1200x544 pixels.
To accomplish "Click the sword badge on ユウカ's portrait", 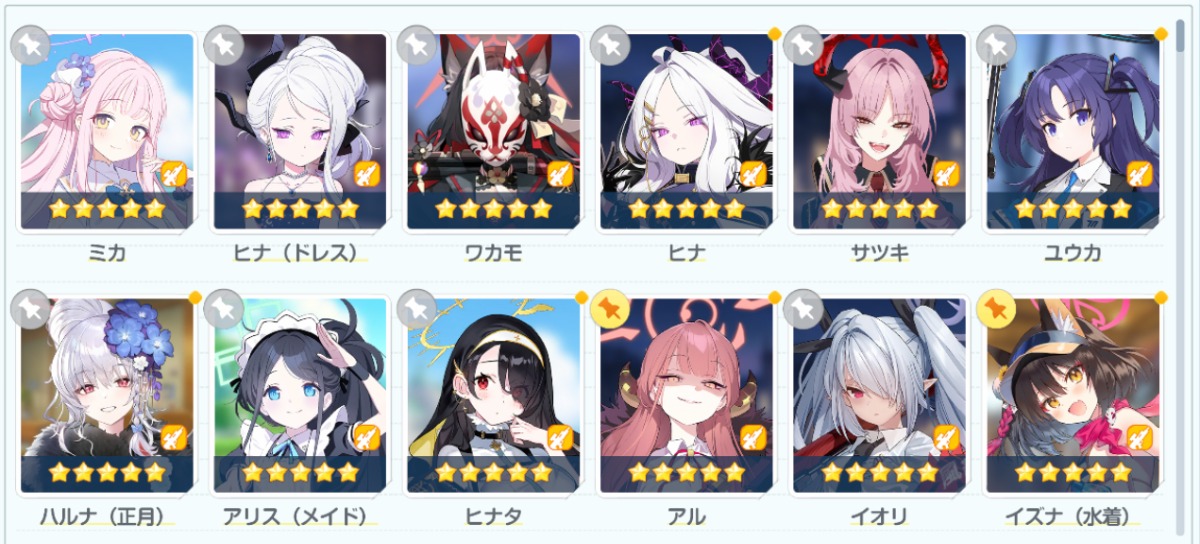I will [x=1140, y=174].
